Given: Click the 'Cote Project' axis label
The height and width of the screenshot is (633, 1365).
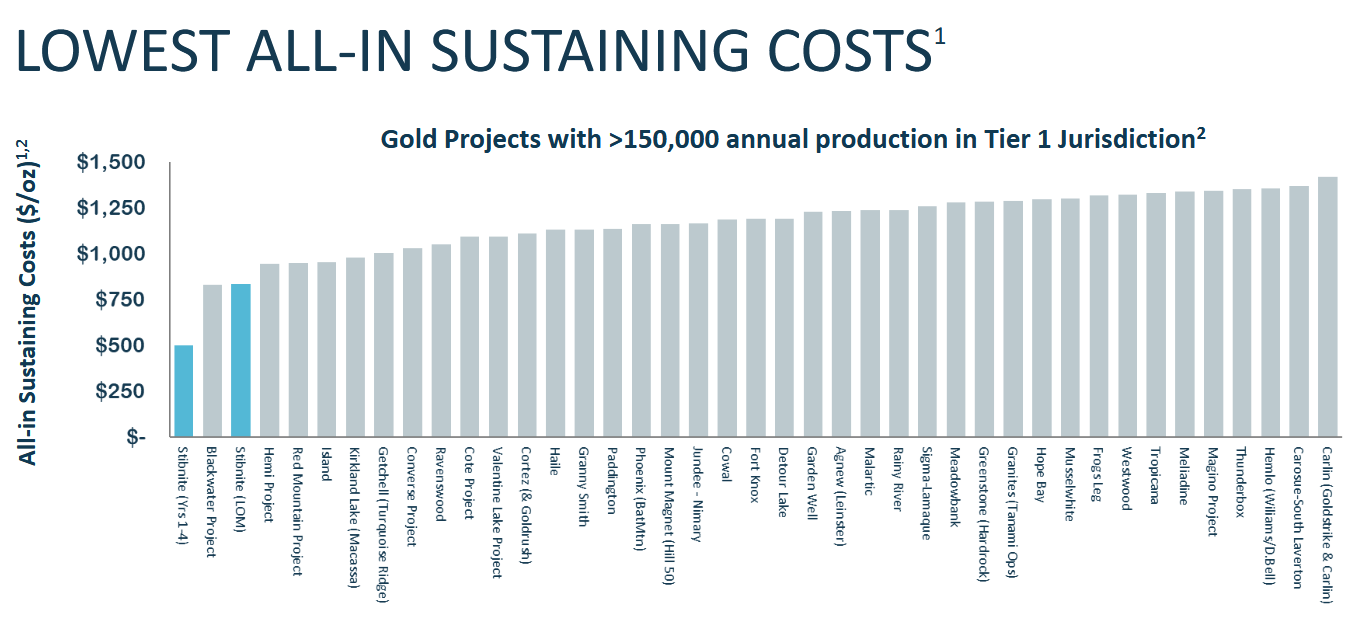Looking at the screenshot, I should (469, 482).
